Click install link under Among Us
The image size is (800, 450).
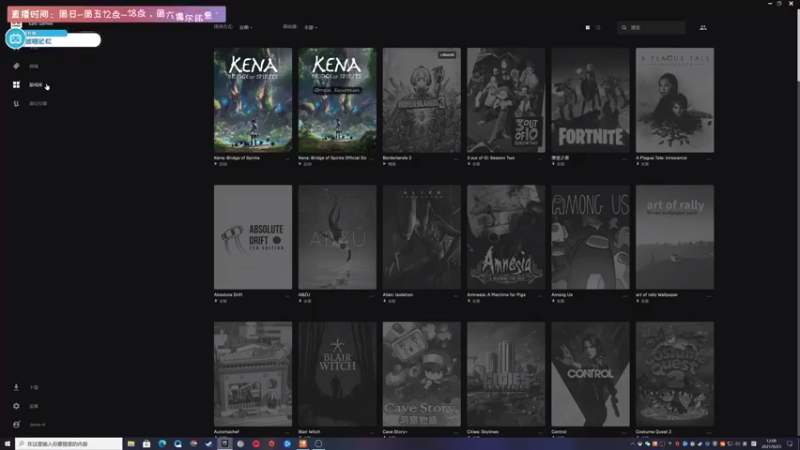[x=558, y=301]
